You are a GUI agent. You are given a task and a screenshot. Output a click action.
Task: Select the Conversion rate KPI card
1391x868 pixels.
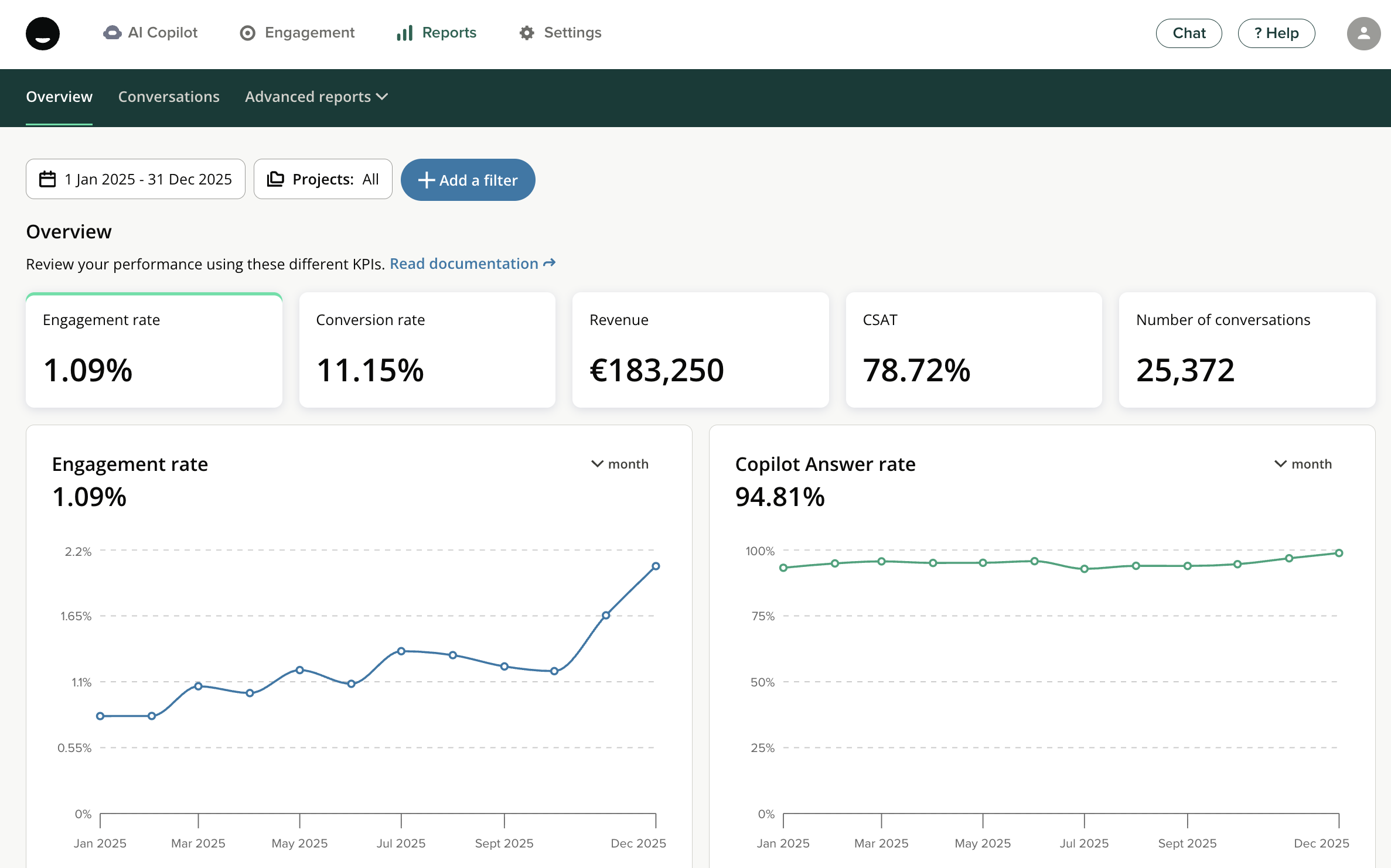point(427,350)
